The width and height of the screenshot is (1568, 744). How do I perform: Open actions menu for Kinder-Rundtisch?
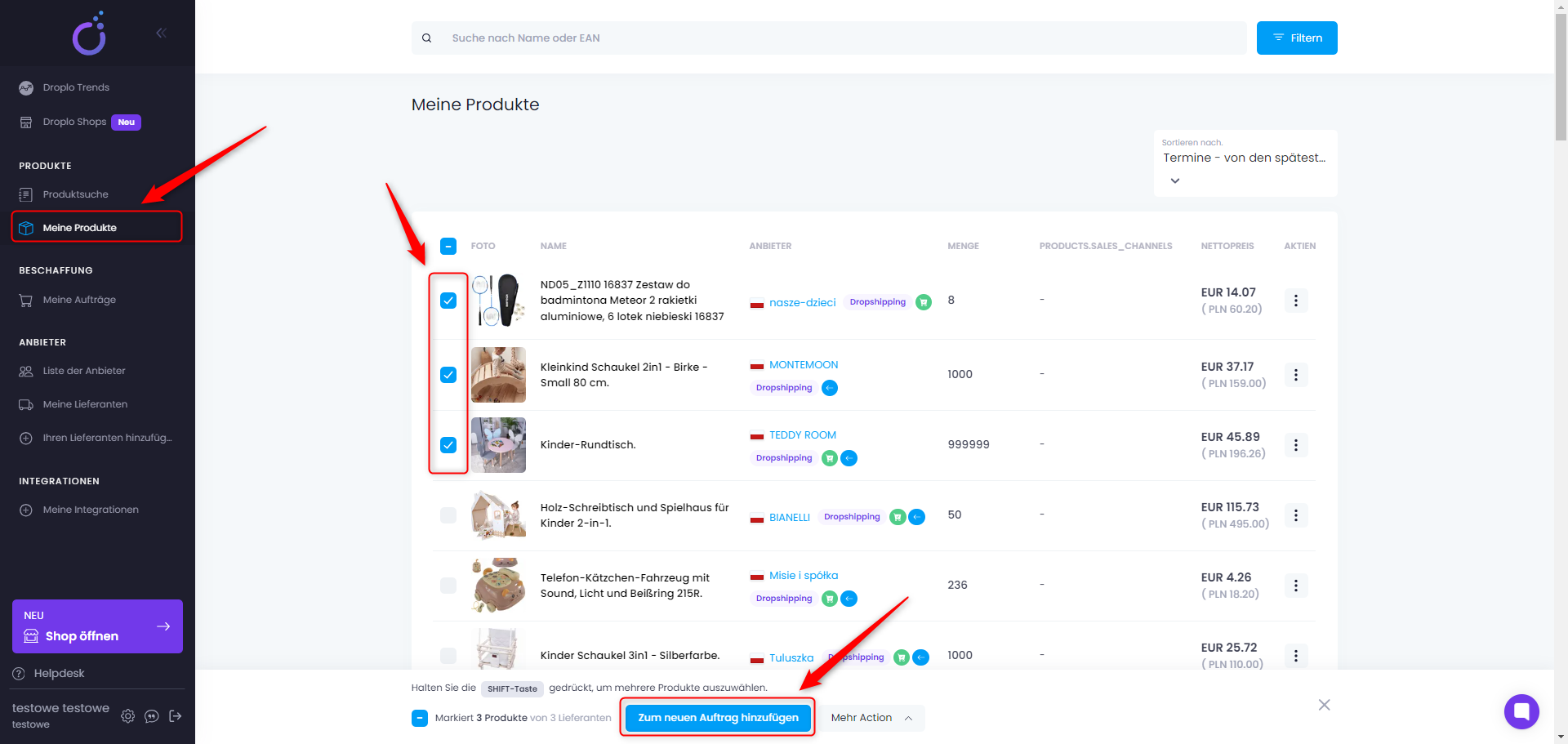coord(1296,445)
